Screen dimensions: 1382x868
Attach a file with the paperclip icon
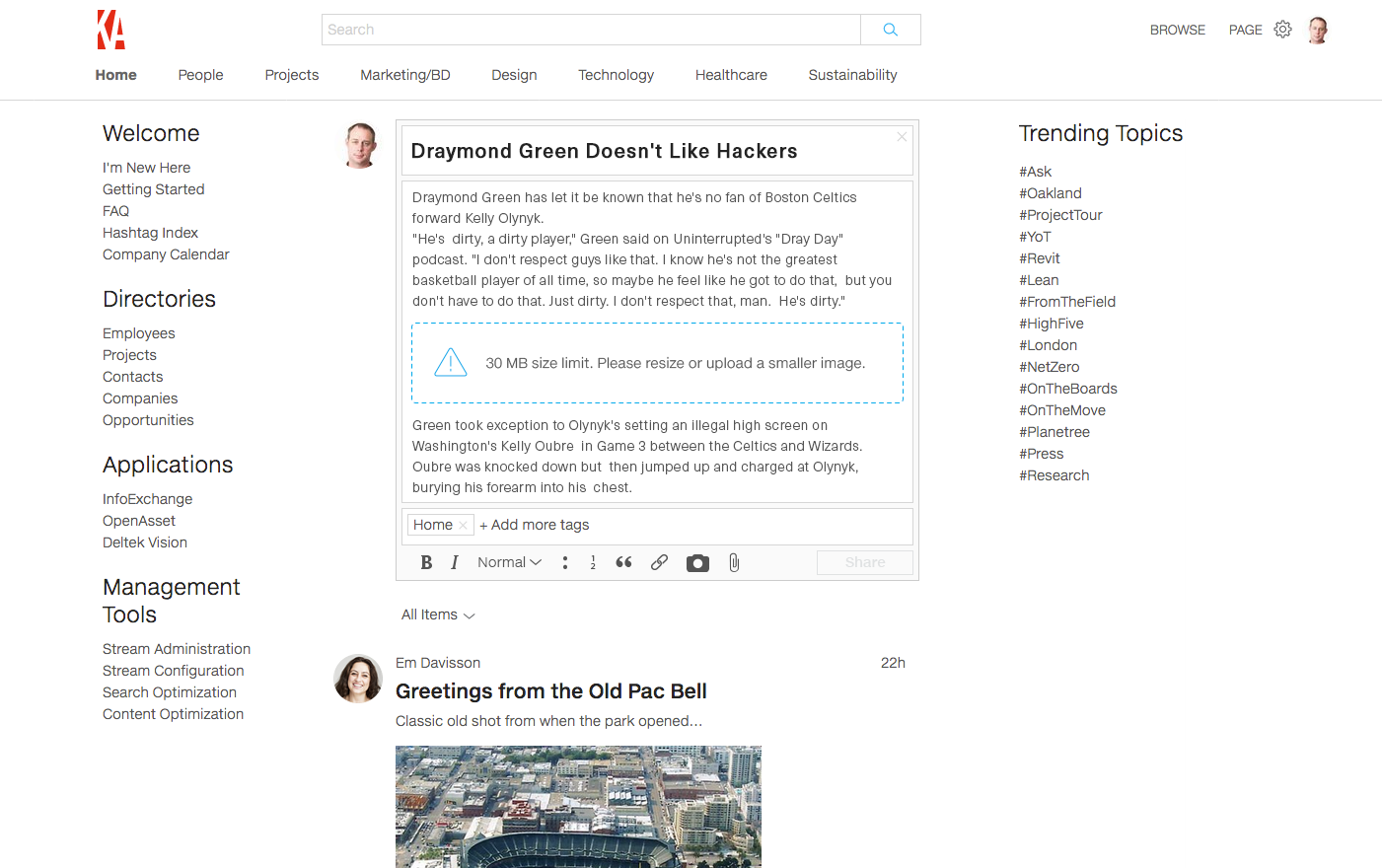[734, 562]
